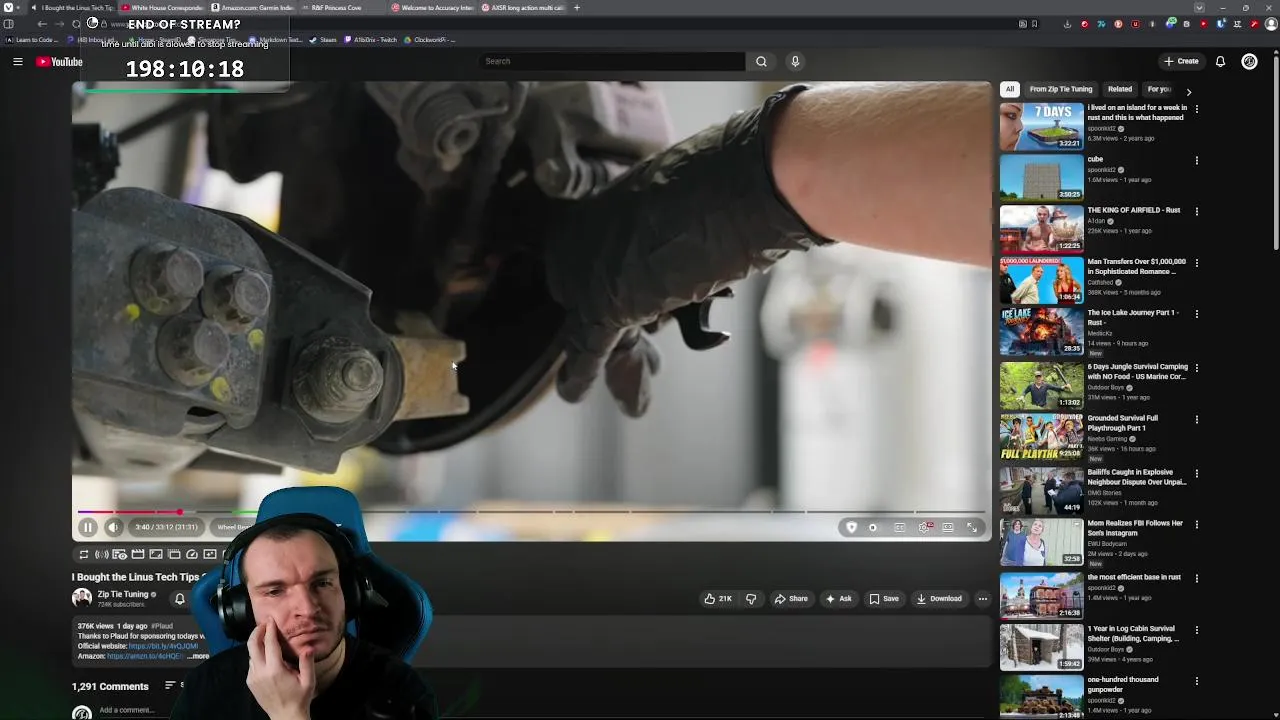Click the speedometer playback speed icon

click(x=192, y=554)
